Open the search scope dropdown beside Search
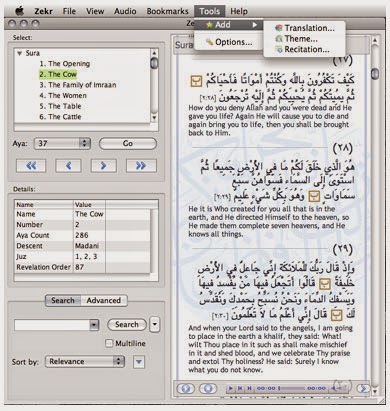 (155, 325)
